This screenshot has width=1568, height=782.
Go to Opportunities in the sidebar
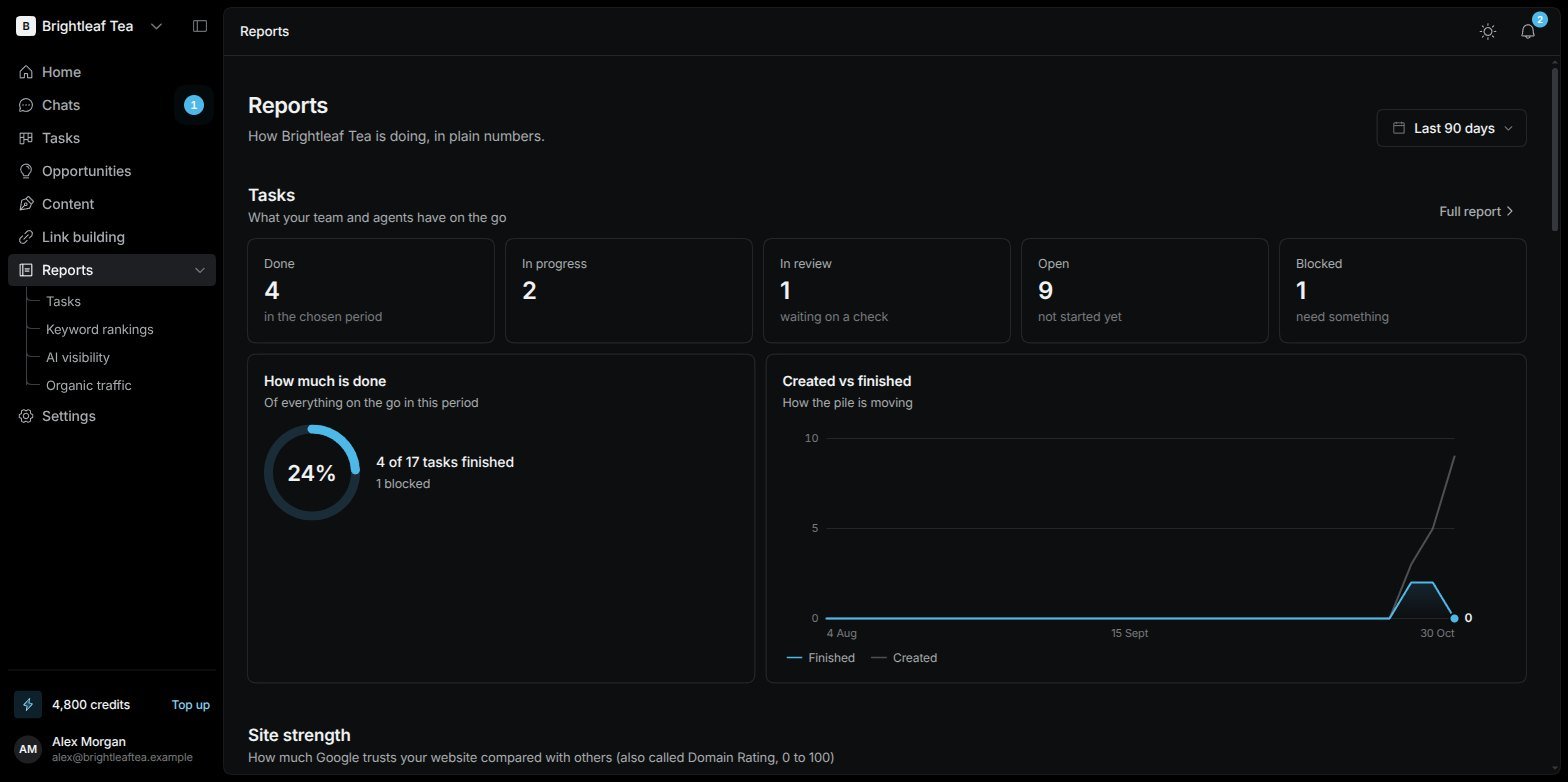(x=112, y=171)
